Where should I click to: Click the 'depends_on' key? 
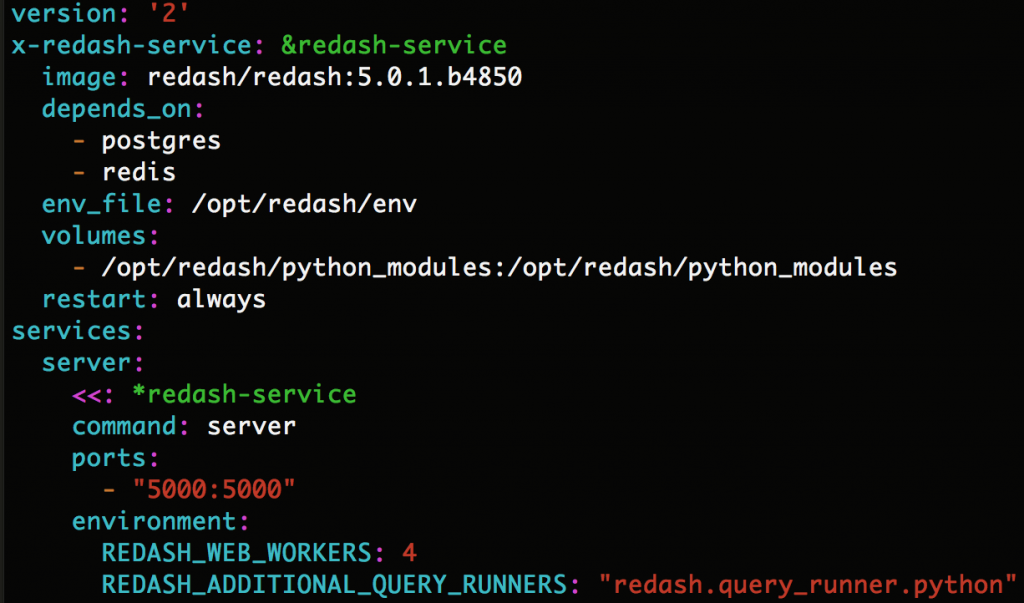(x=117, y=108)
